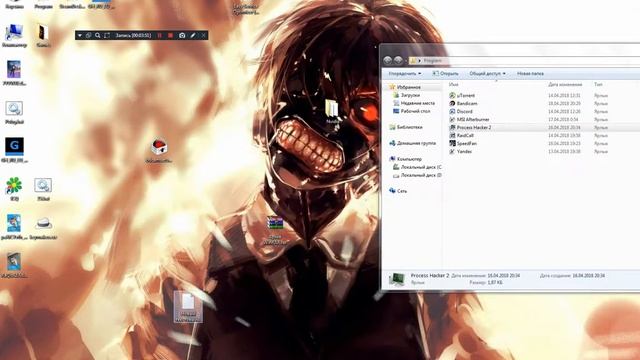
Task: Select the WinRAR archive icon on desktop
Action: tap(276, 223)
